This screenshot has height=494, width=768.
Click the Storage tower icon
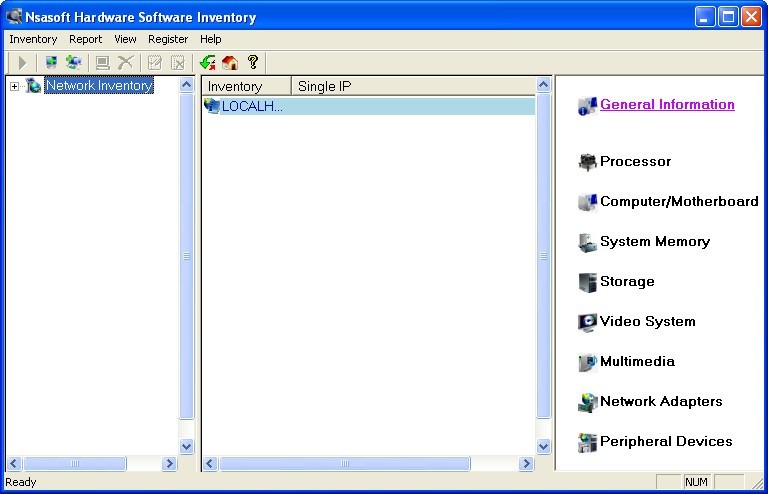pyautogui.click(x=587, y=282)
